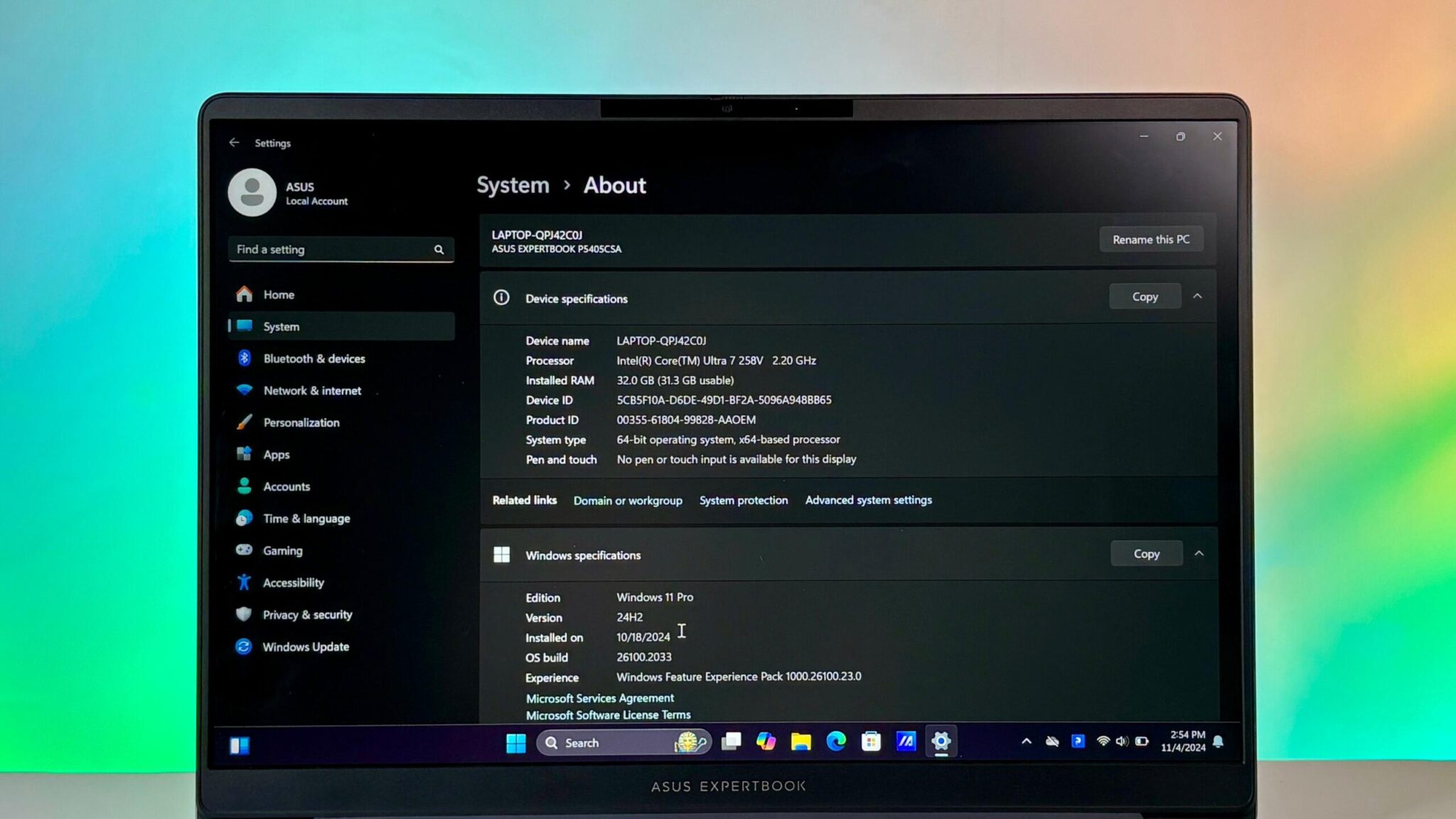
Task: Launch Copilot from the taskbar
Action: [x=766, y=742]
